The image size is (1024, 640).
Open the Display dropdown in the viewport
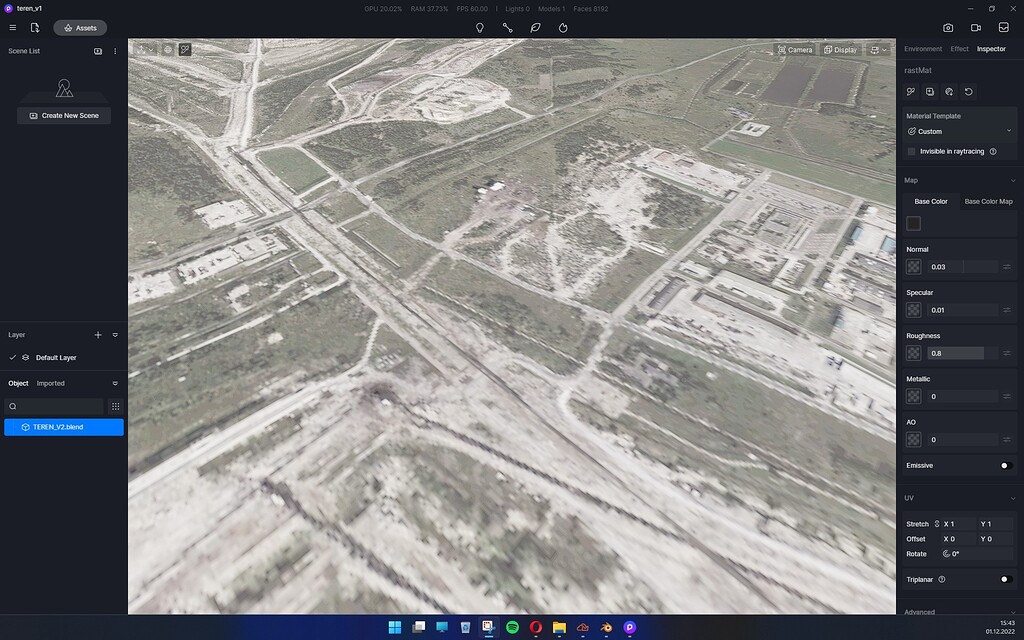(840, 48)
